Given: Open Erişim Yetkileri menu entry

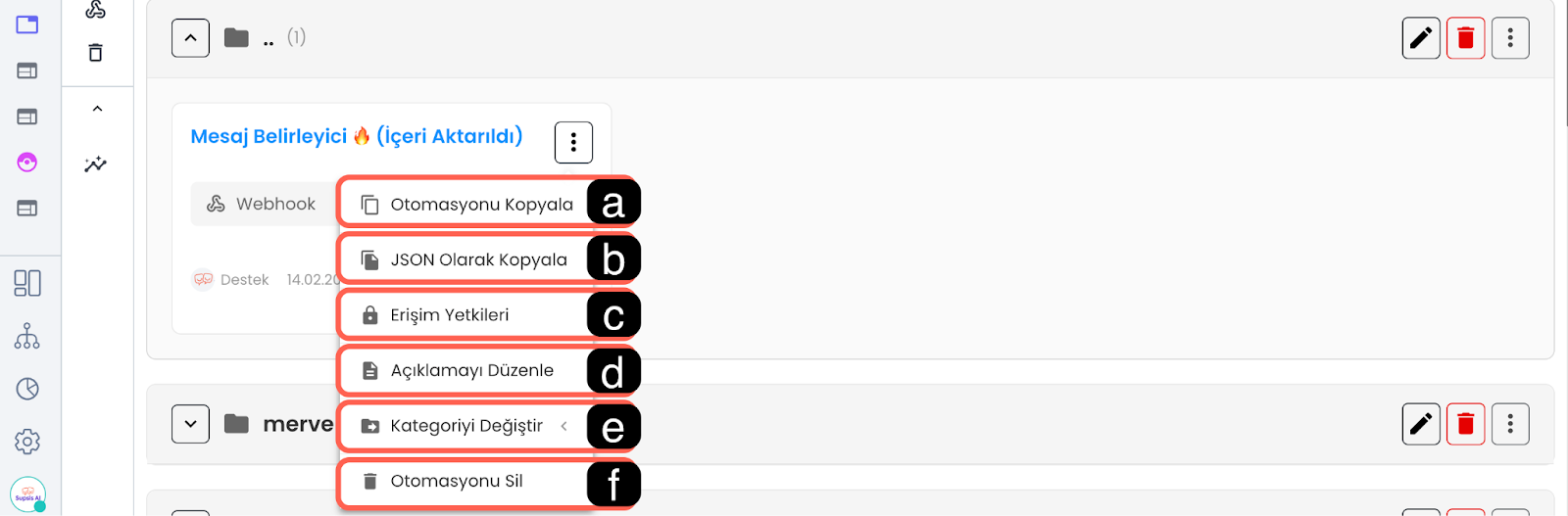Looking at the screenshot, I should 449,315.
